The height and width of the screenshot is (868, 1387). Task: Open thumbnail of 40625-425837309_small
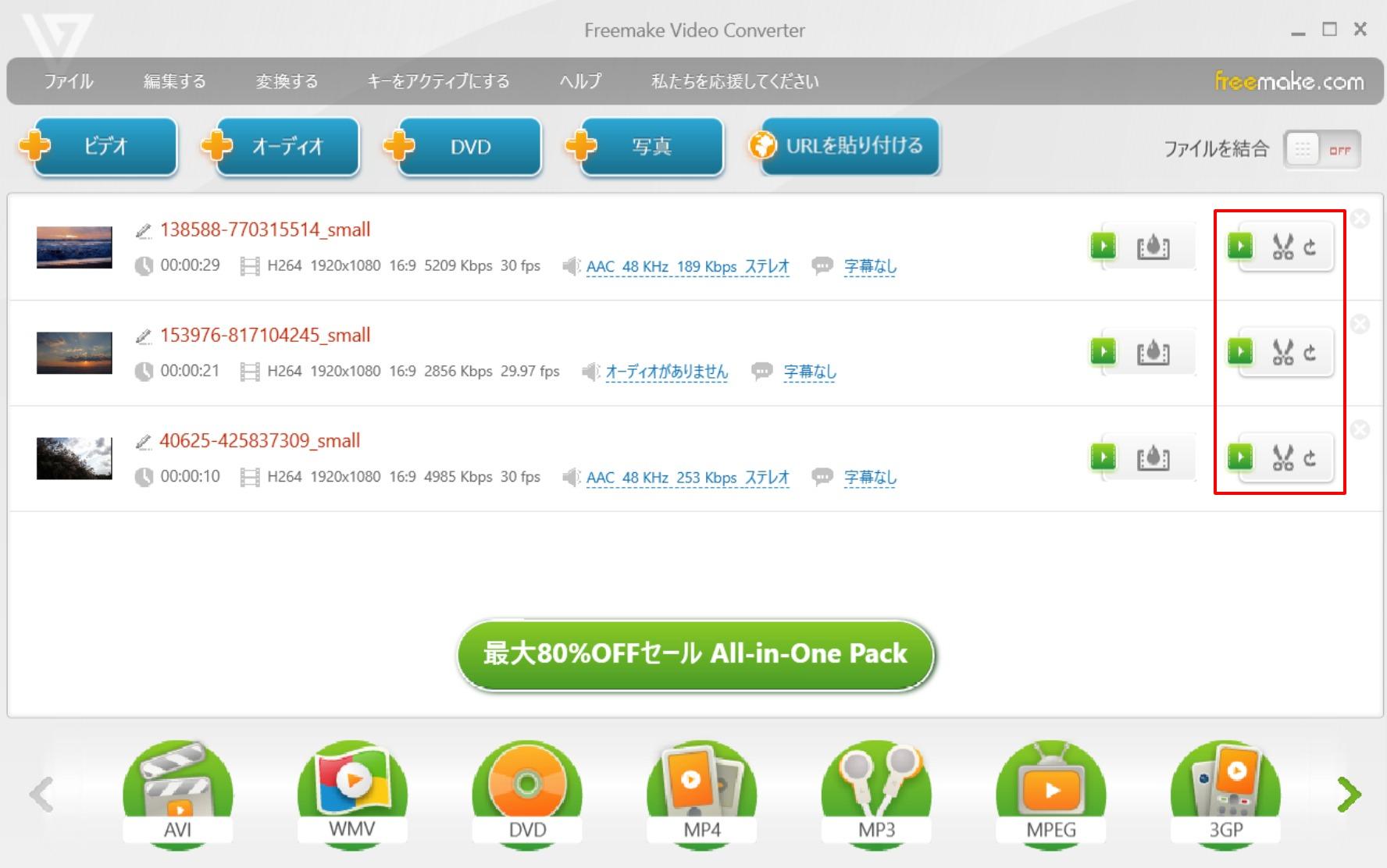coord(74,458)
